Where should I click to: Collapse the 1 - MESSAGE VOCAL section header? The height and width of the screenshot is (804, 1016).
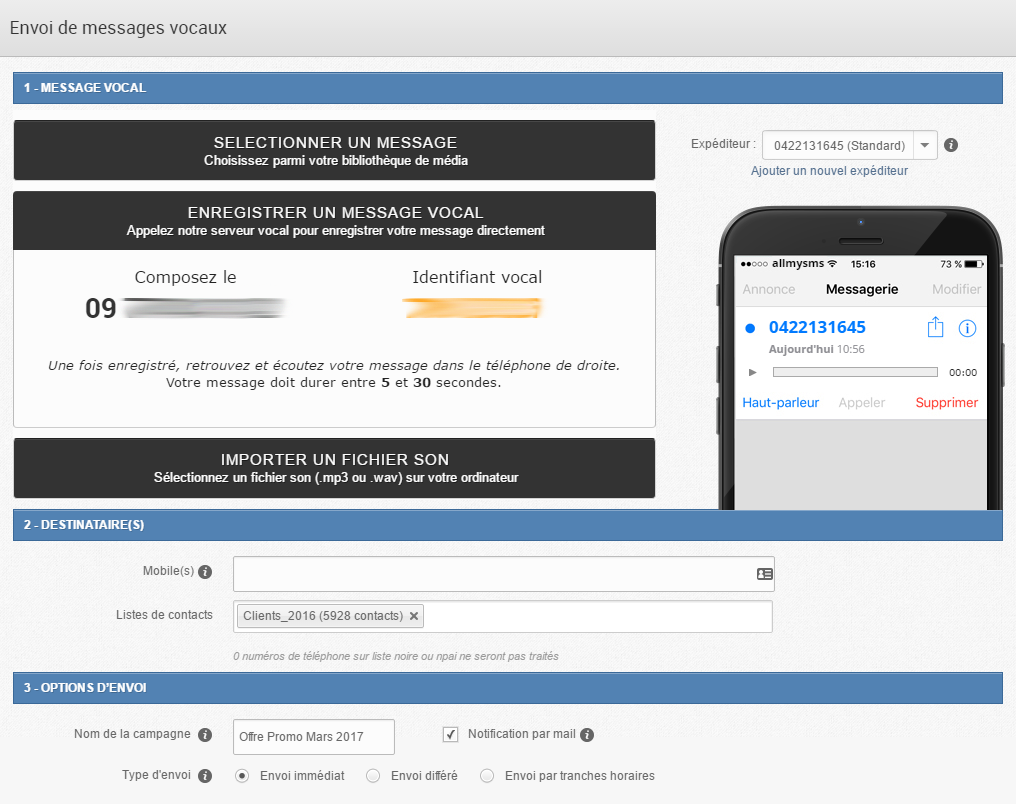click(507, 88)
